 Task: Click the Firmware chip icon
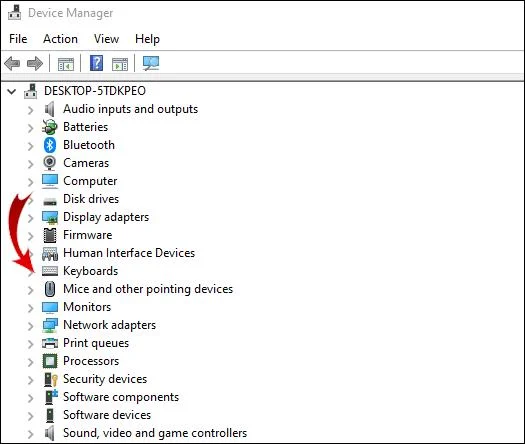pyautogui.click(x=50, y=235)
